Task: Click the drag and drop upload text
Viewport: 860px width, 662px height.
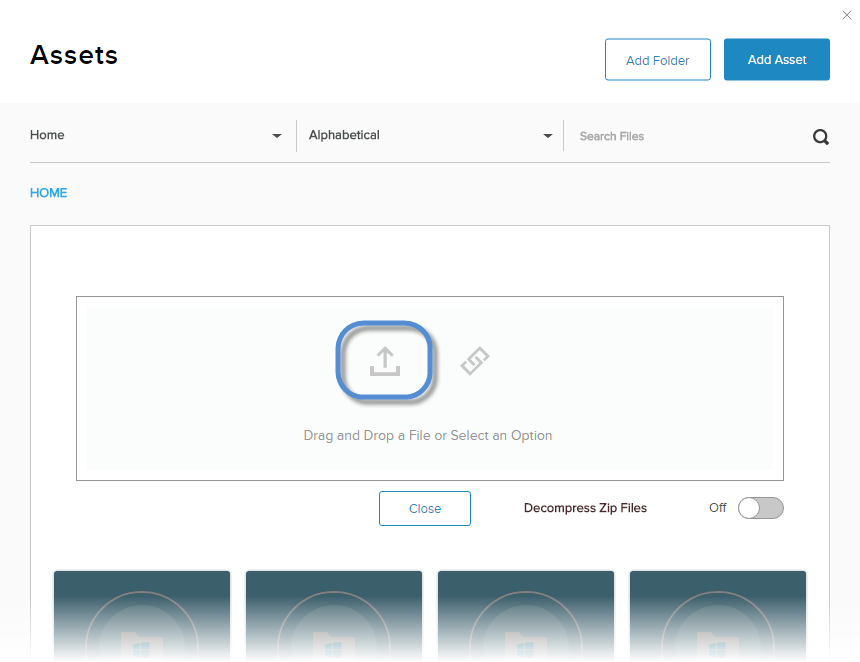Action: pyautogui.click(x=428, y=435)
